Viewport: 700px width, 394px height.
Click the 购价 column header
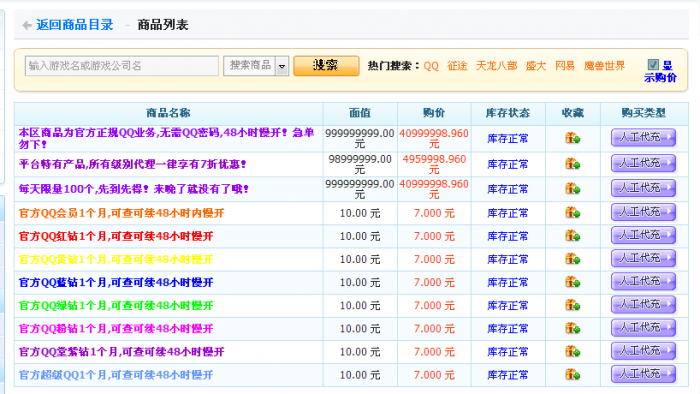click(x=434, y=113)
